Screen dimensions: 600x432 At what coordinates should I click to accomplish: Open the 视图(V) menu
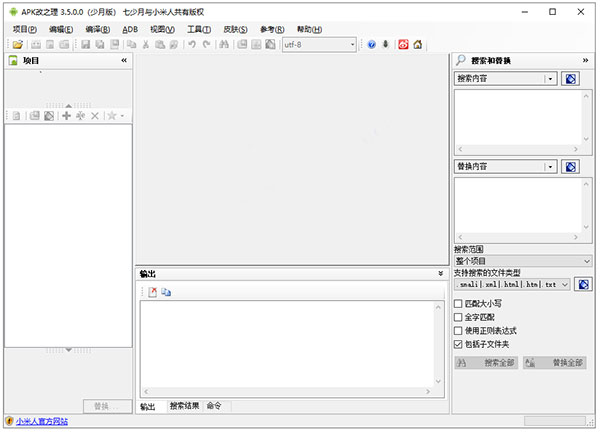click(163, 29)
